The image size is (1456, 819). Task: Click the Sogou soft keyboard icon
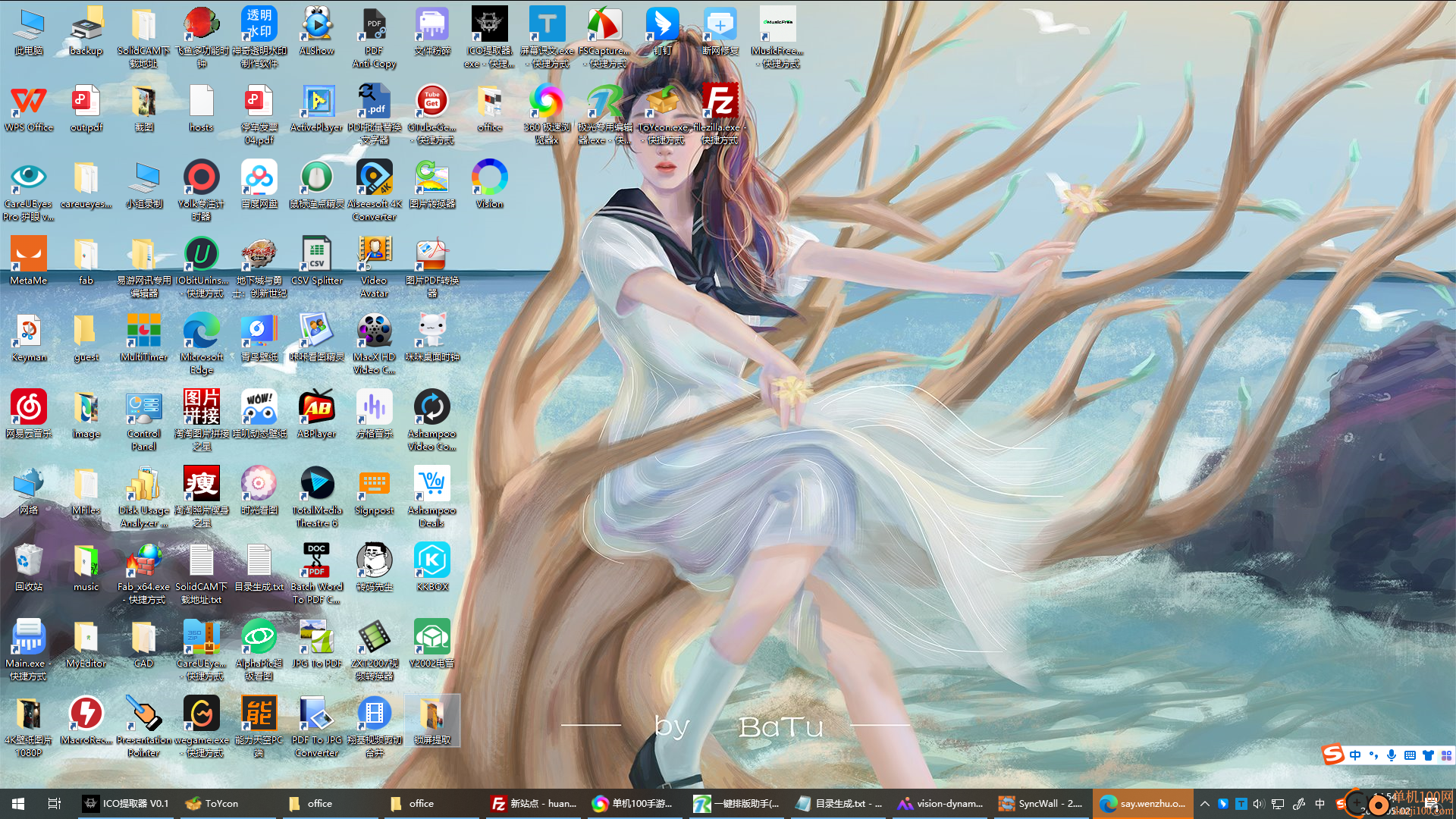[x=1410, y=755]
